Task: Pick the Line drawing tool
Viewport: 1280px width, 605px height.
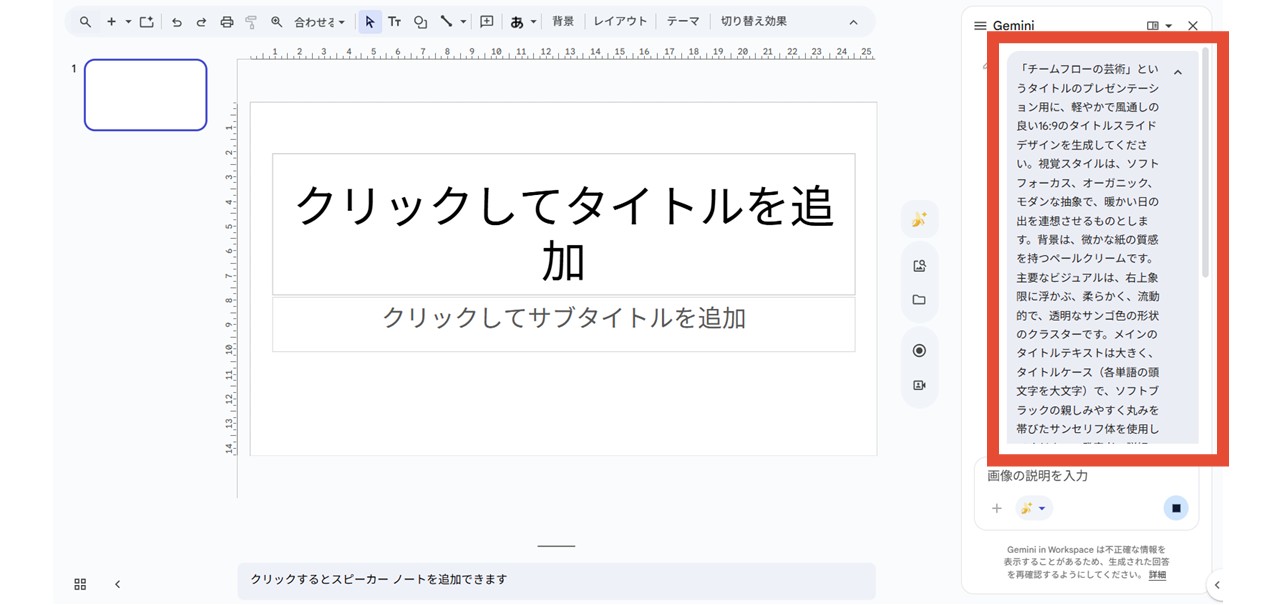Action: coord(447,20)
